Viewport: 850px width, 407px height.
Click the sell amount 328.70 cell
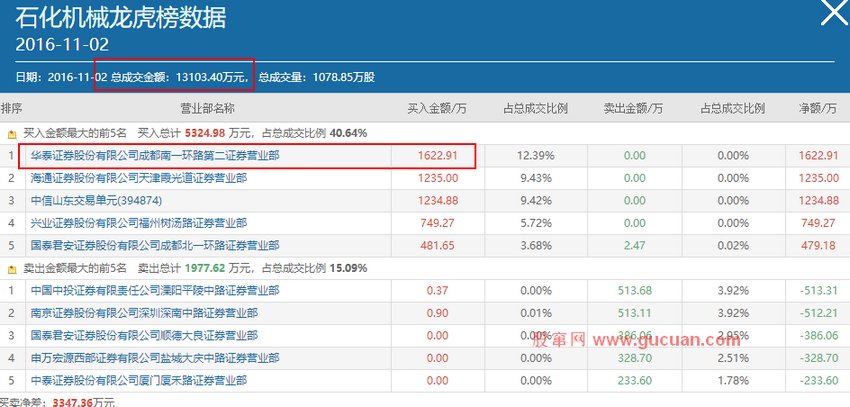point(634,358)
